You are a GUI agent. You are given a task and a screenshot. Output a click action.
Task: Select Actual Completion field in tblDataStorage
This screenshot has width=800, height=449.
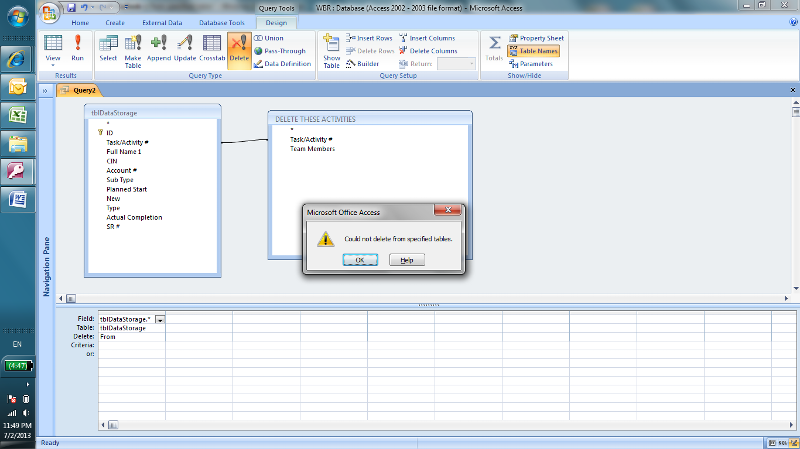pyautogui.click(x=134, y=217)
